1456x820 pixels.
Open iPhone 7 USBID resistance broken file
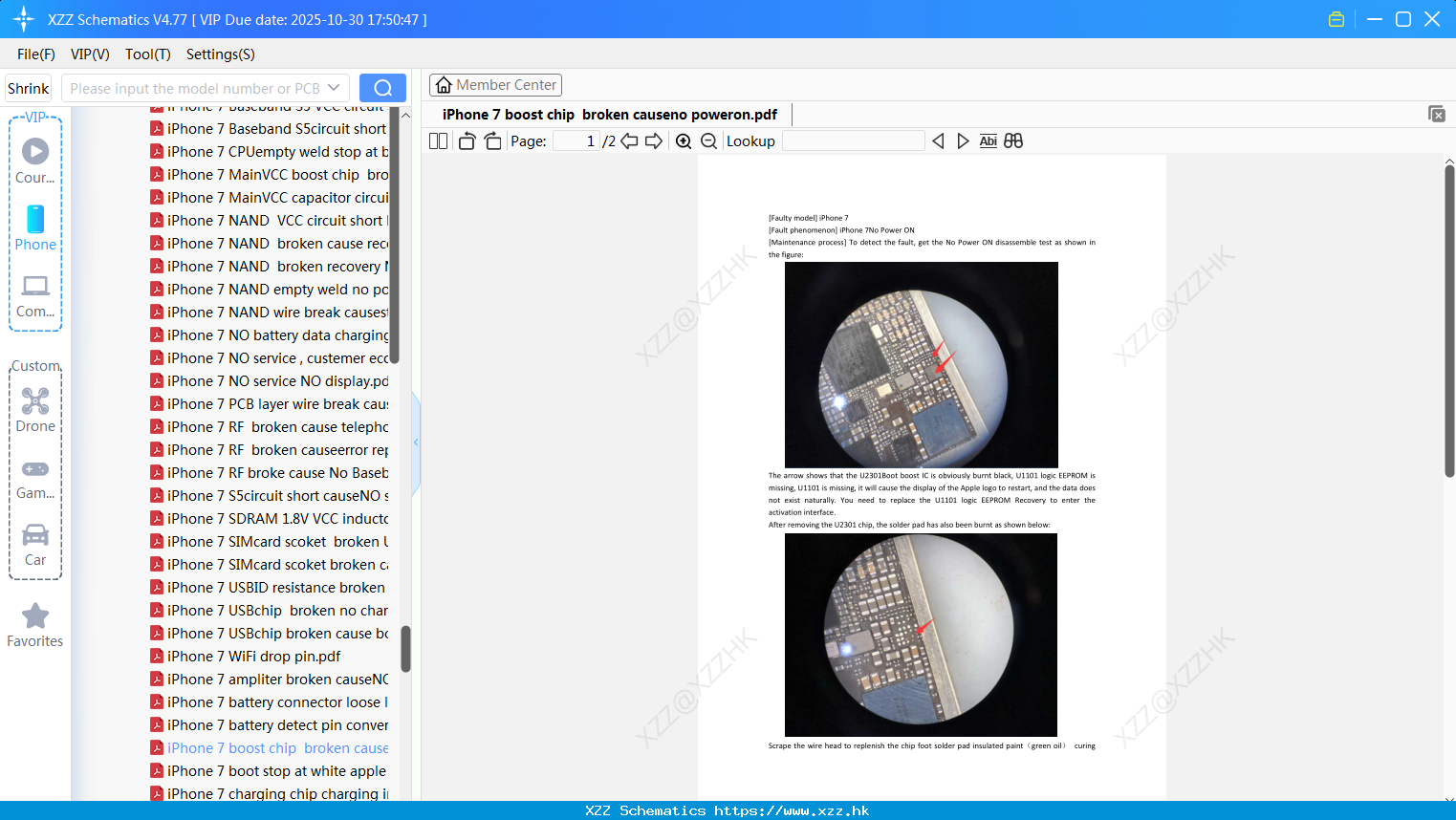269,588
